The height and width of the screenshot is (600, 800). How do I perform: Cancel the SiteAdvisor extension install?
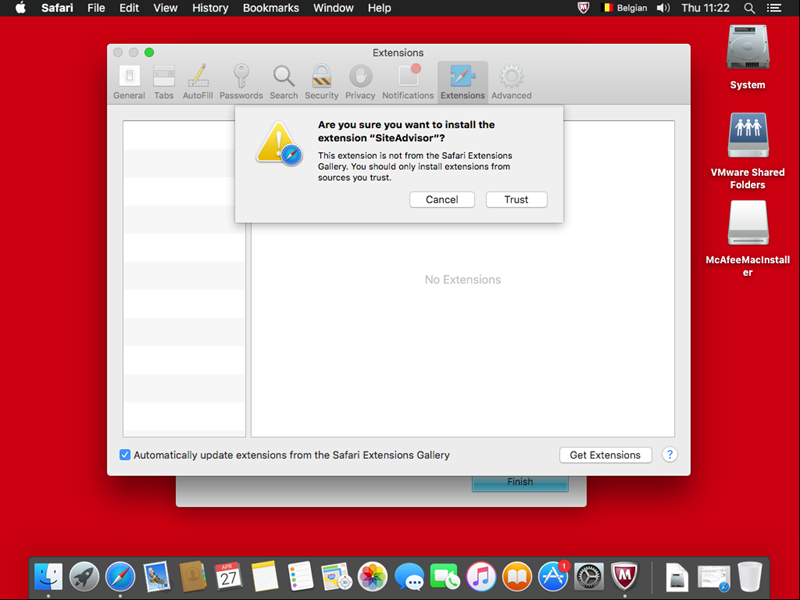pos(442,199)
